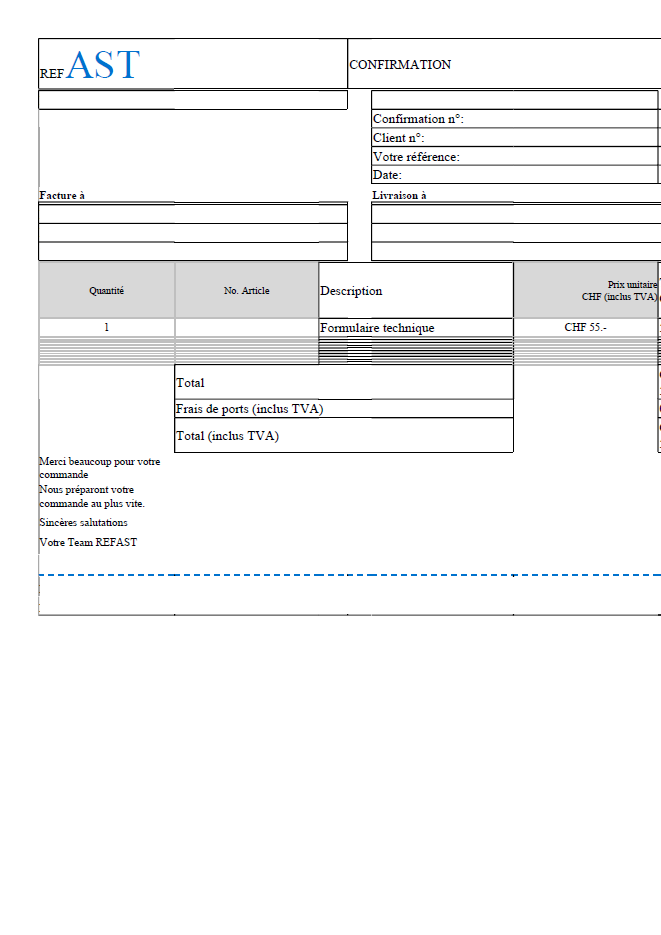Click the 'Prix unitaire CHF (inclus TVA)' header

(586, 290)
